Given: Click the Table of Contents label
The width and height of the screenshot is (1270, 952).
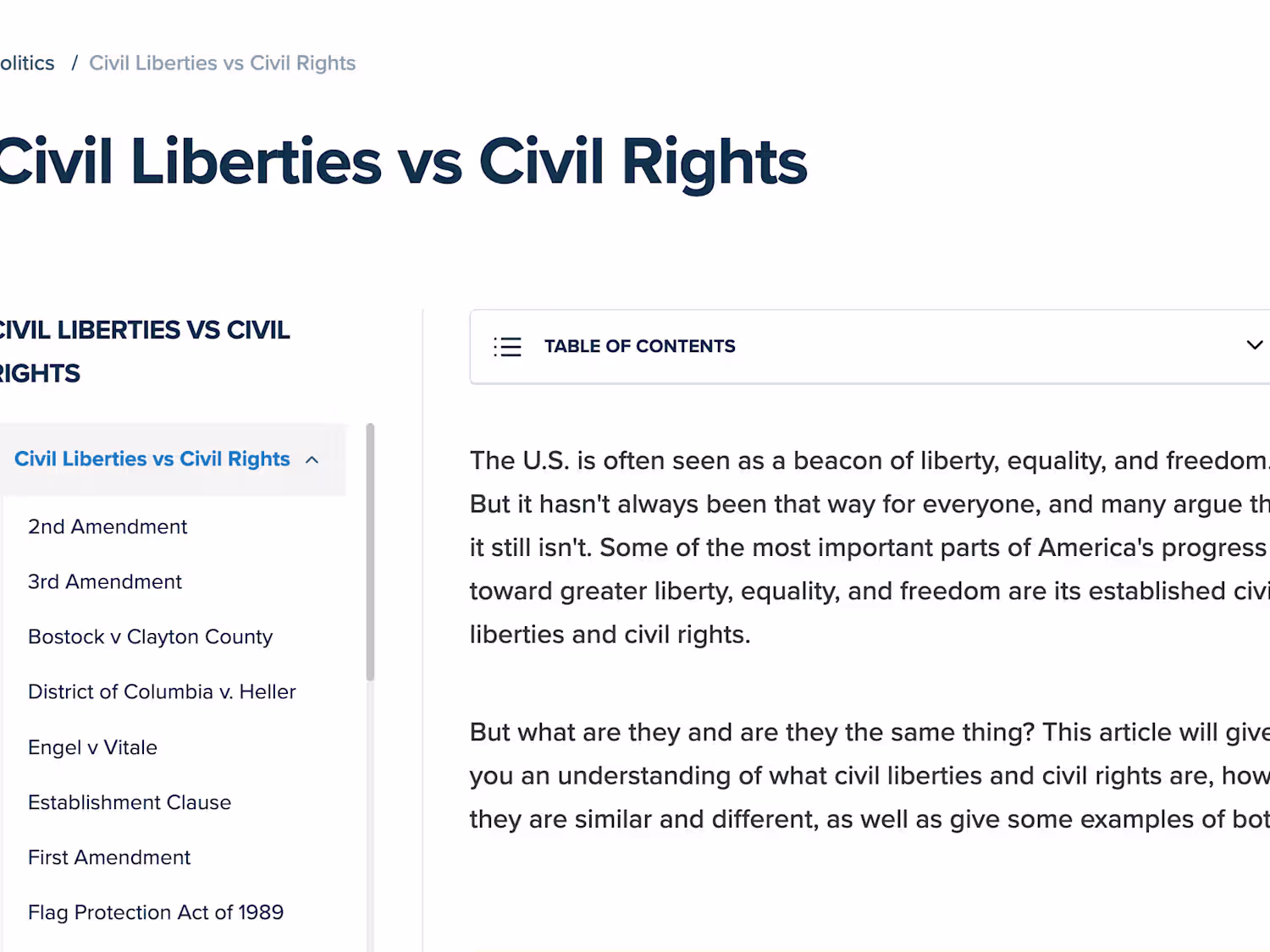Looking at the screenshot, I should tap(639, 346).
